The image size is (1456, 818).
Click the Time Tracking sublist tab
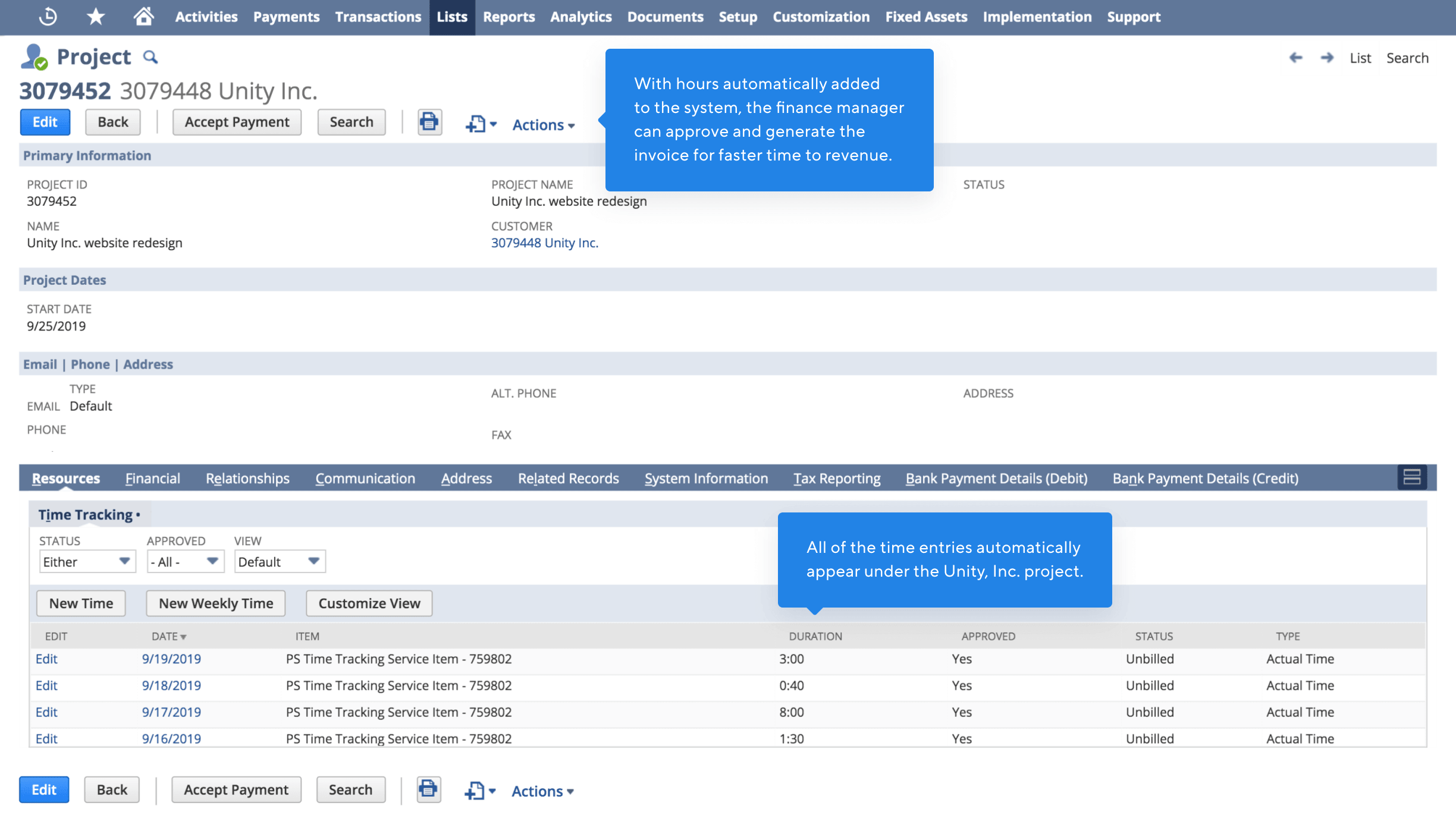pyautogui.click(x=89, y=515)
